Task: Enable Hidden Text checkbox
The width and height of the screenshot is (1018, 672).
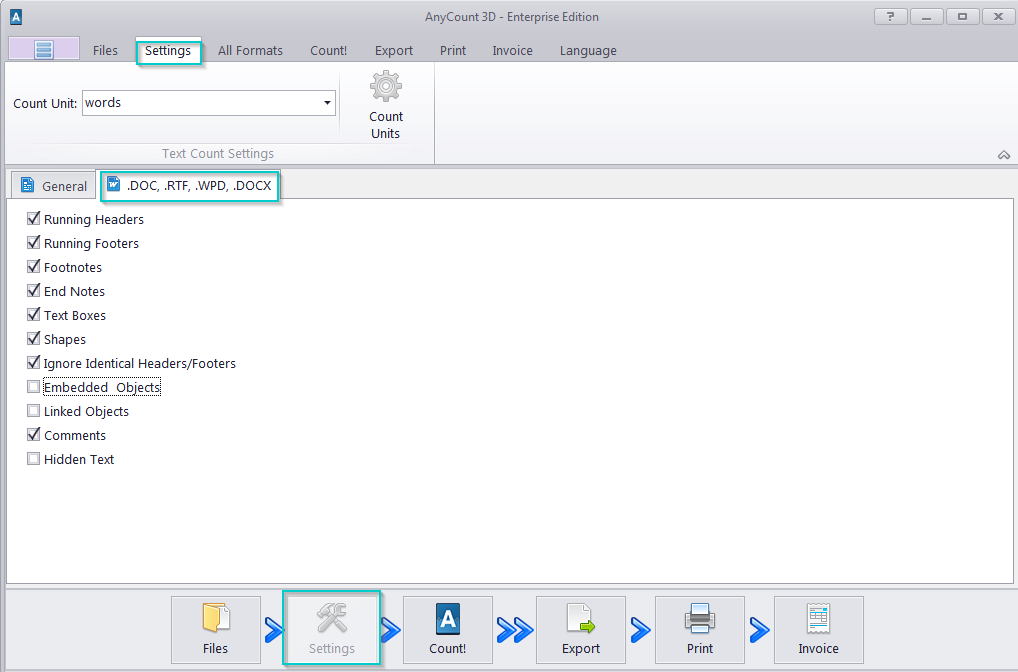Action: pos(34,459)
